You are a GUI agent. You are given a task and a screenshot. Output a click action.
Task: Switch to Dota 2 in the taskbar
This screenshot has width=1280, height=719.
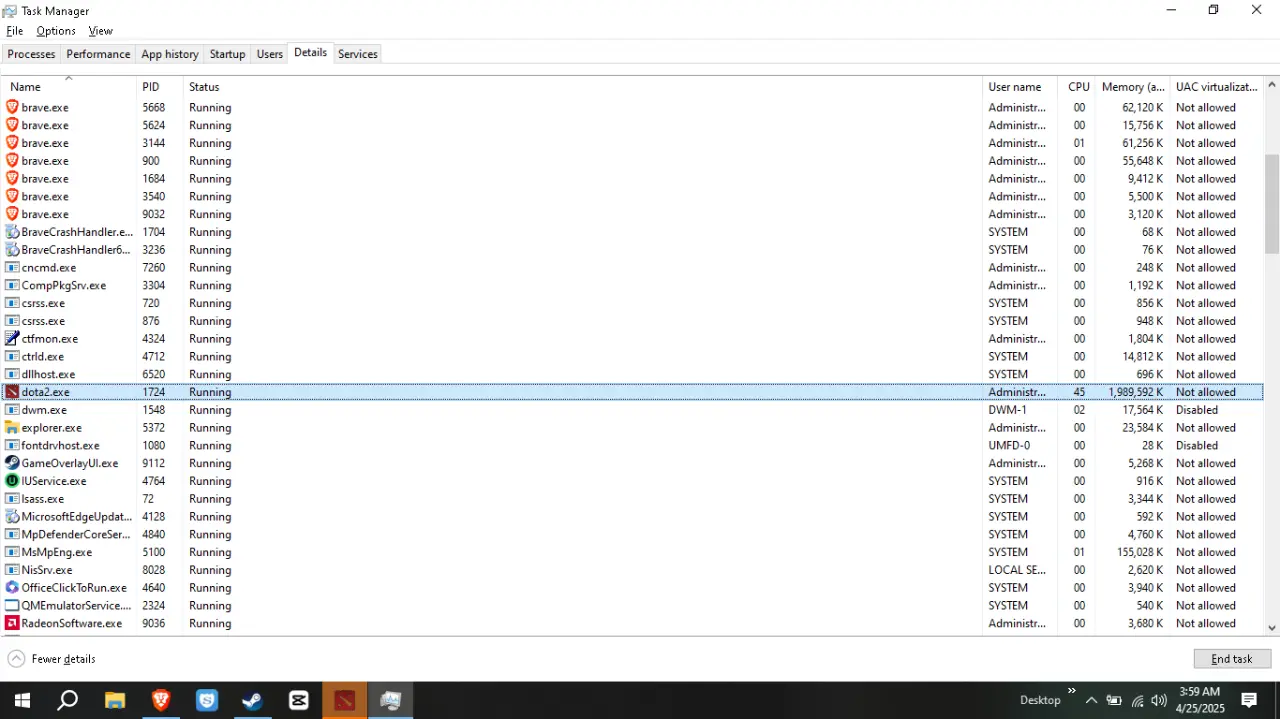[344, 700]
